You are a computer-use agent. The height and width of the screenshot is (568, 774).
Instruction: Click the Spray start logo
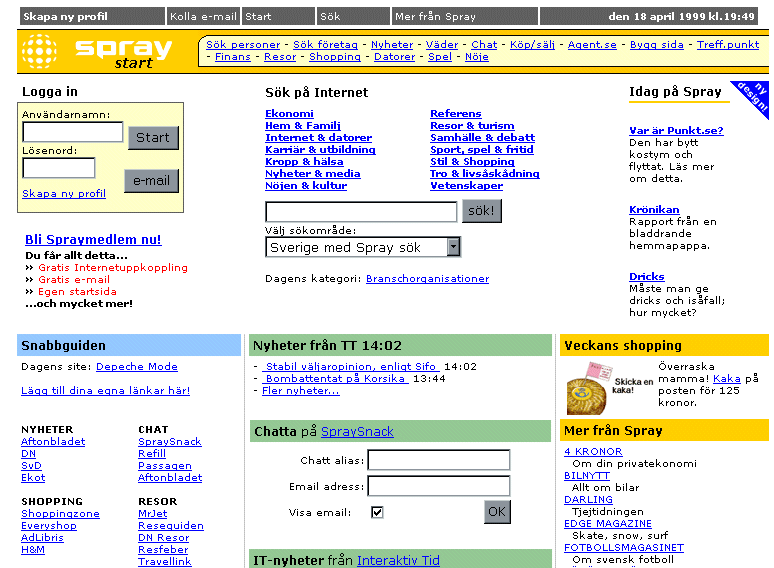pos(97,51)
